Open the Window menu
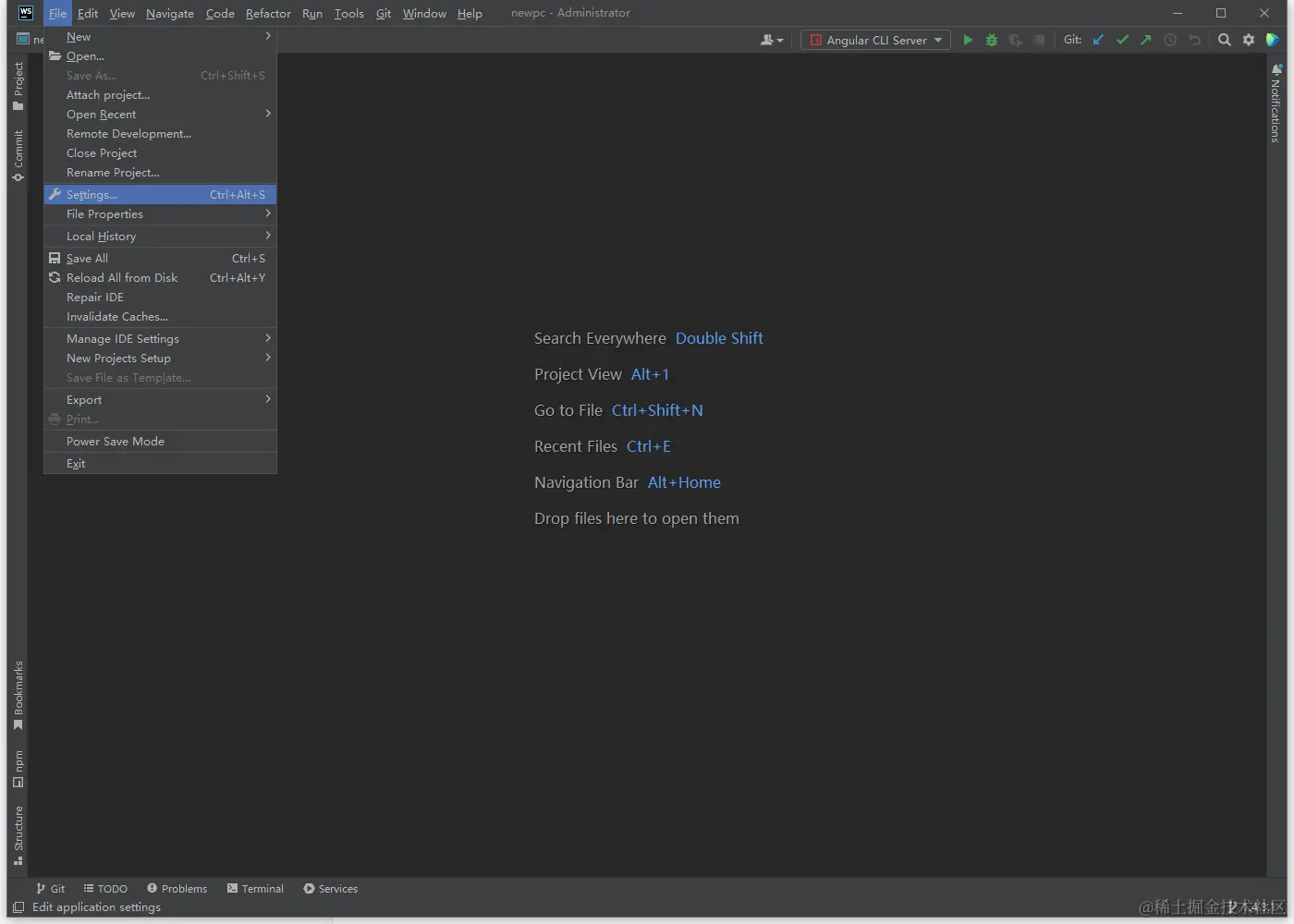The image size is (1294, 924). click(424, 13)
